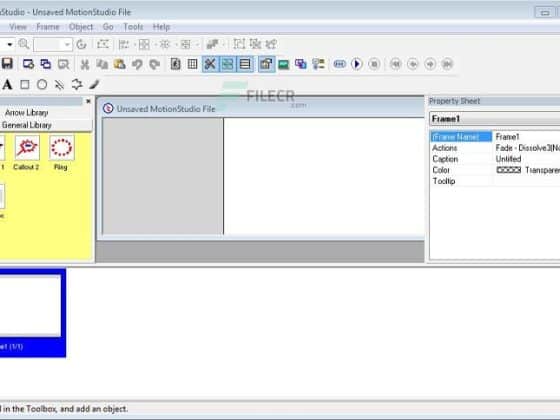
Task: Click the Actions property label
Action: [x=445, y=148]
